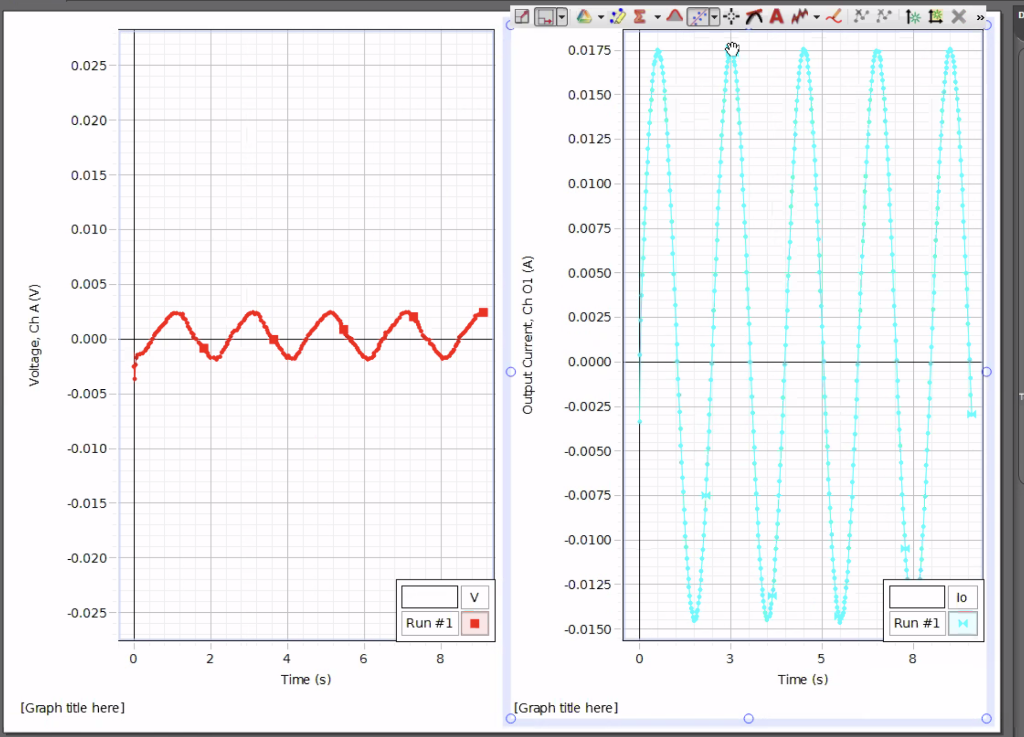1024x737 pixels.
Task: Select the Zoom Select tool
Action: click(x=543, y=16)
